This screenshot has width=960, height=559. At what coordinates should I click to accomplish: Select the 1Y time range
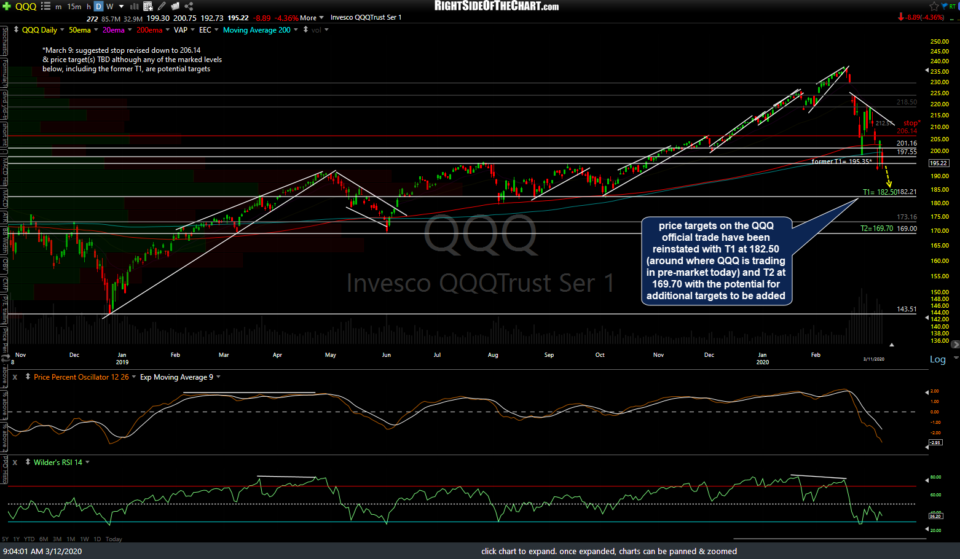[x=16, y=539]
